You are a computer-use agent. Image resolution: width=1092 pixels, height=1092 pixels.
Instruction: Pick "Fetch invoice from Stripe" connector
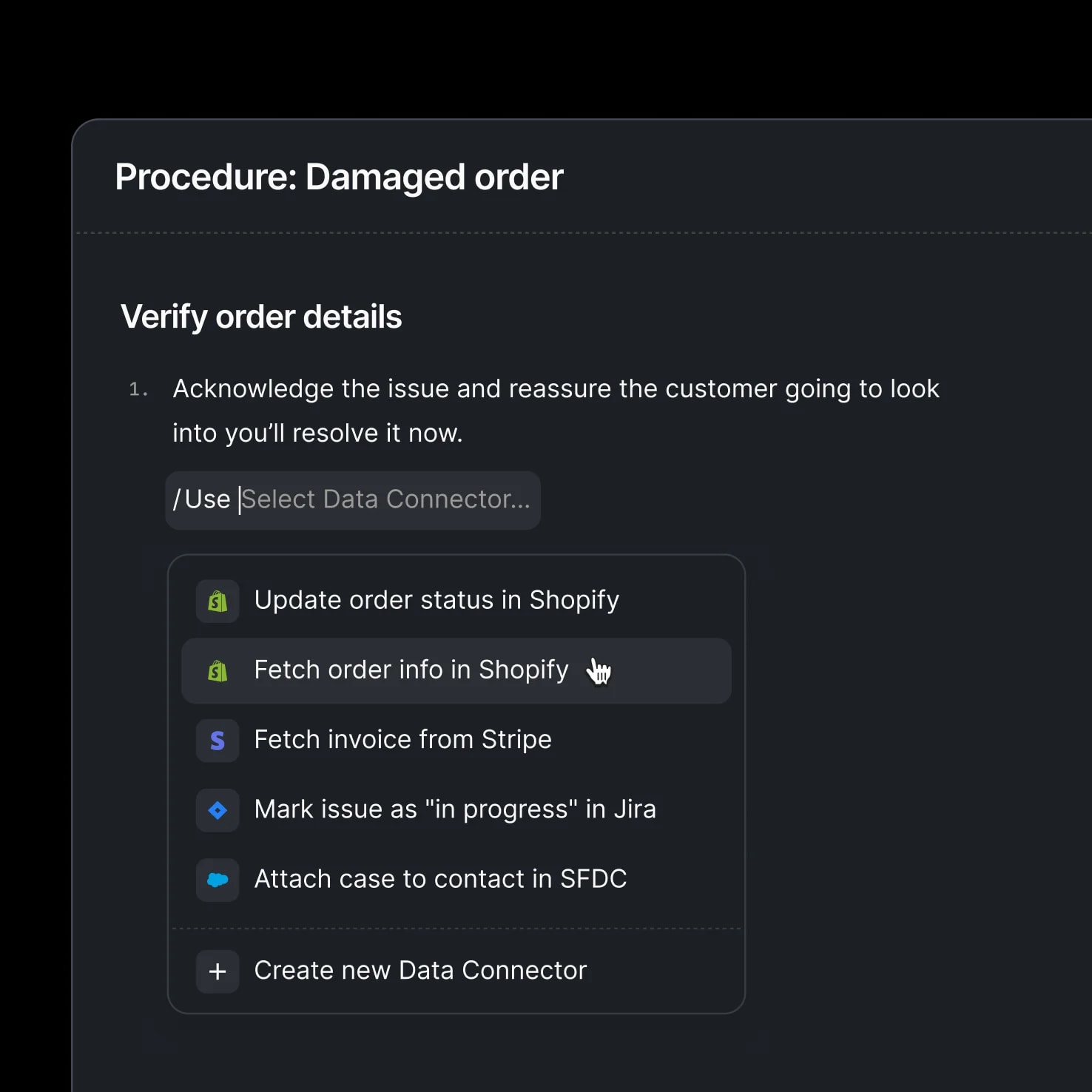402,739
